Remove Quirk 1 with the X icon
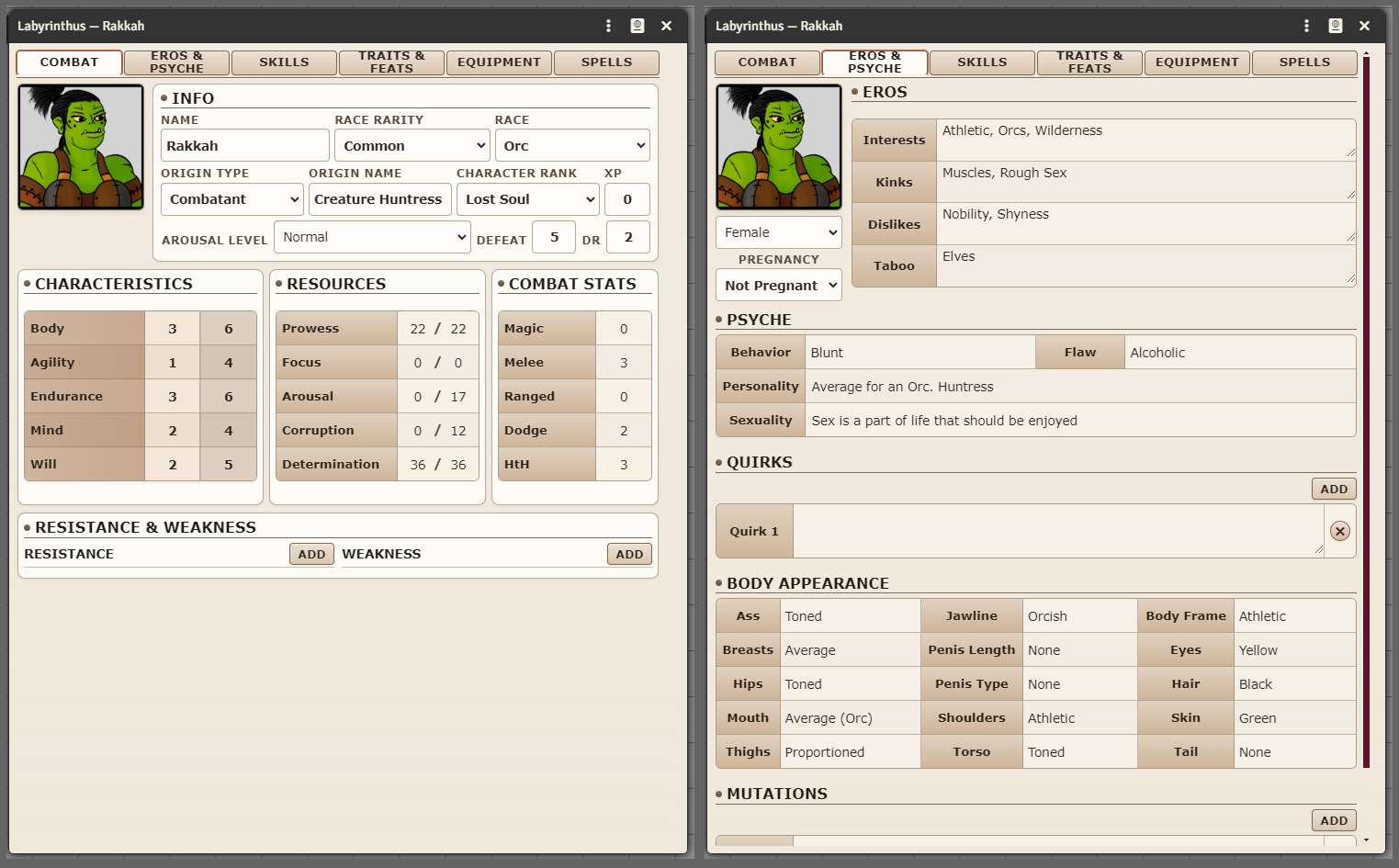 click(x=1340, y=531)
